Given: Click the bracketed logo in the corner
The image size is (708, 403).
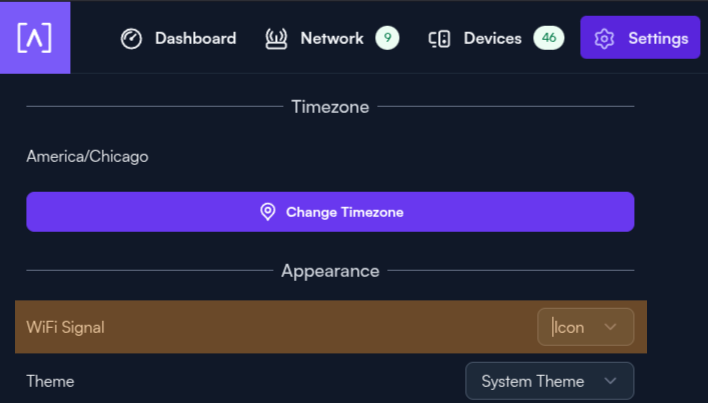Looking at the screenshot, I should click(35, 38).
